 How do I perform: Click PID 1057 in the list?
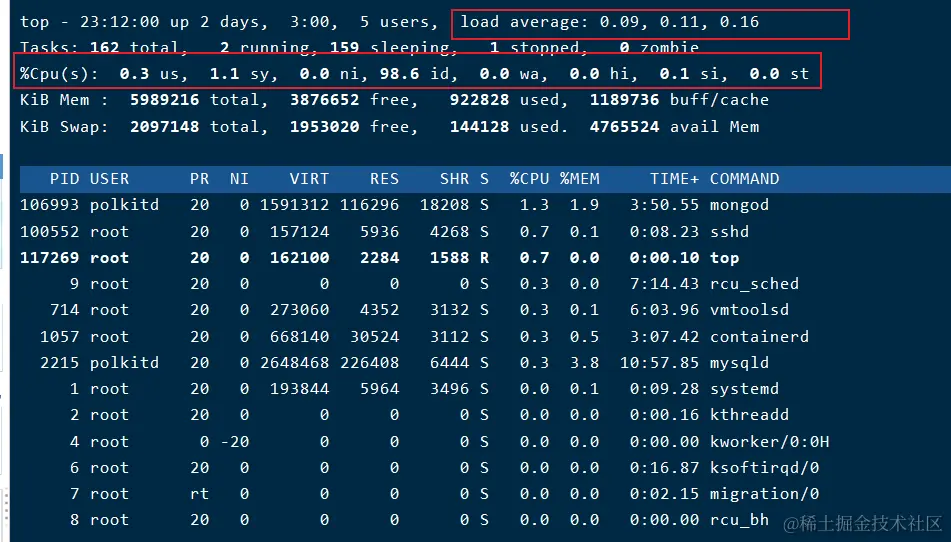(x=59, y=336)
